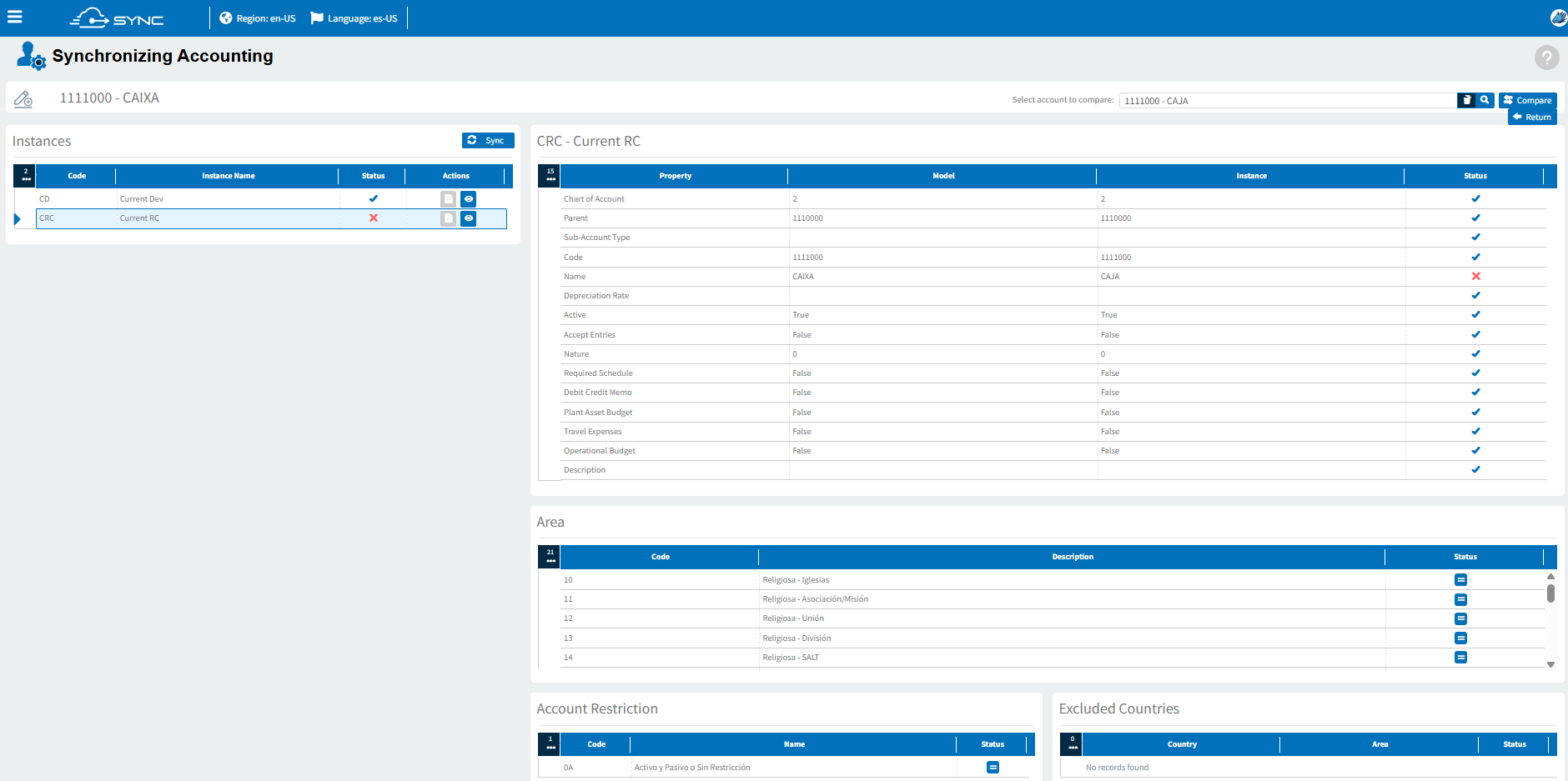Image resolution: width=1568 pixels, height=781 pixels.
Task: Open the Area grid options menu
Action: pos(550,557)
